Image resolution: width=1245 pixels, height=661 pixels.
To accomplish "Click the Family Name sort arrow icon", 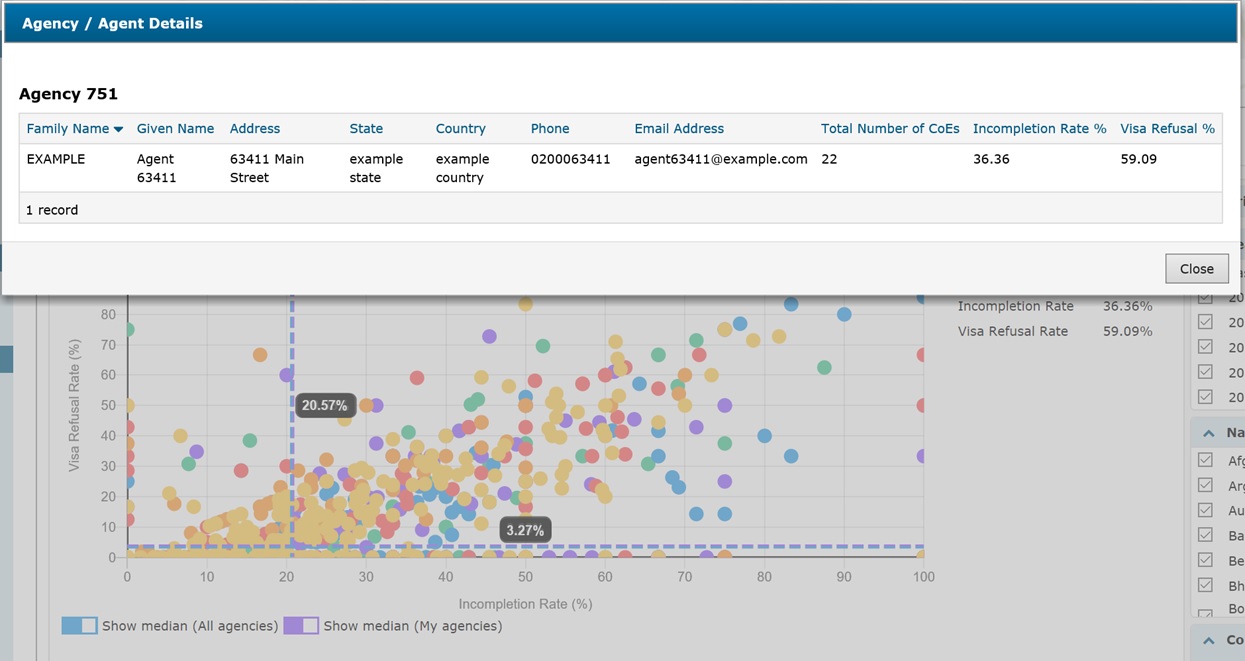I will [x=118, y=129].
